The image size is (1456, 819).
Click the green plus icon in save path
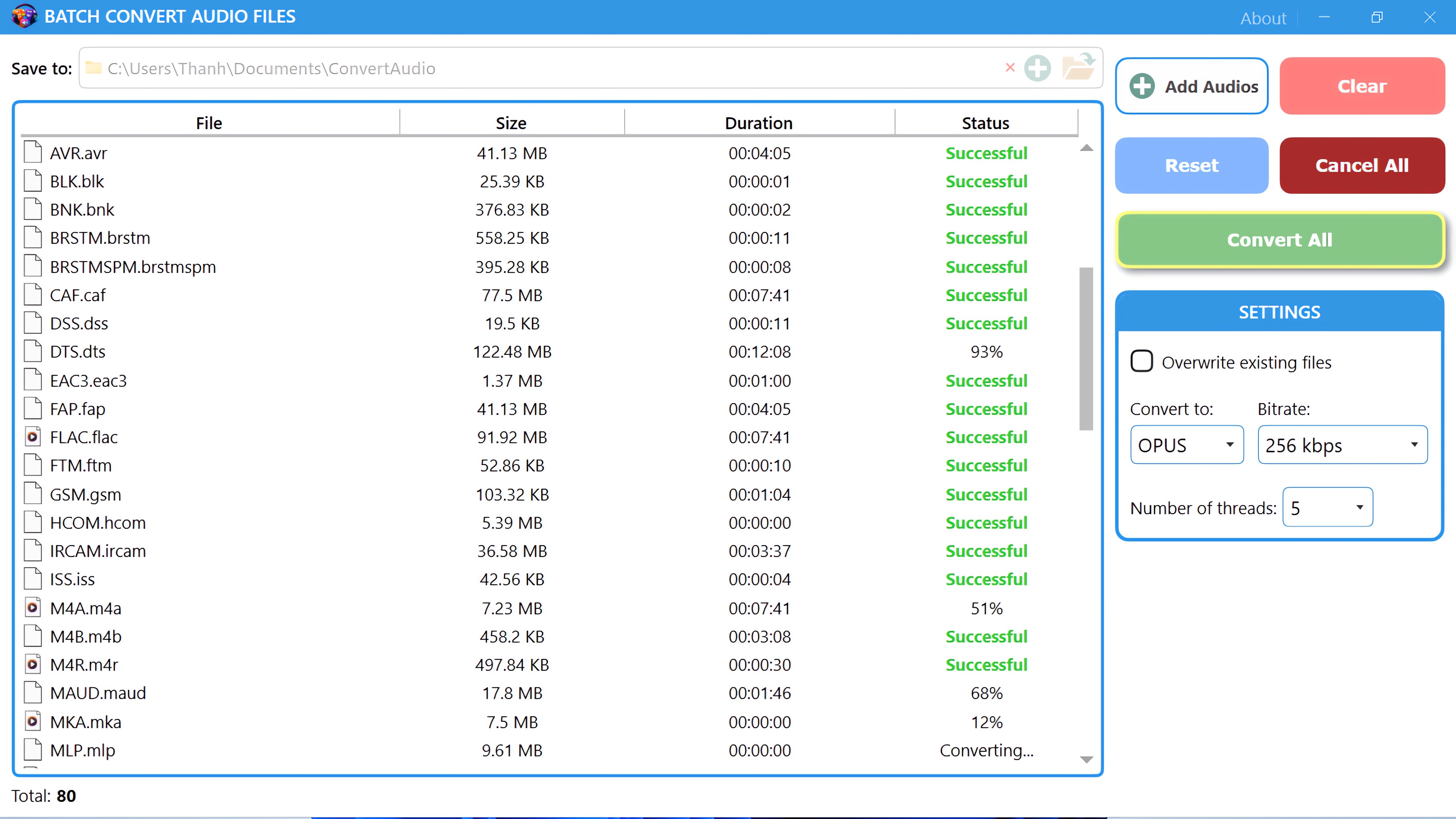pyautogui.click(x=1037, y=68)
